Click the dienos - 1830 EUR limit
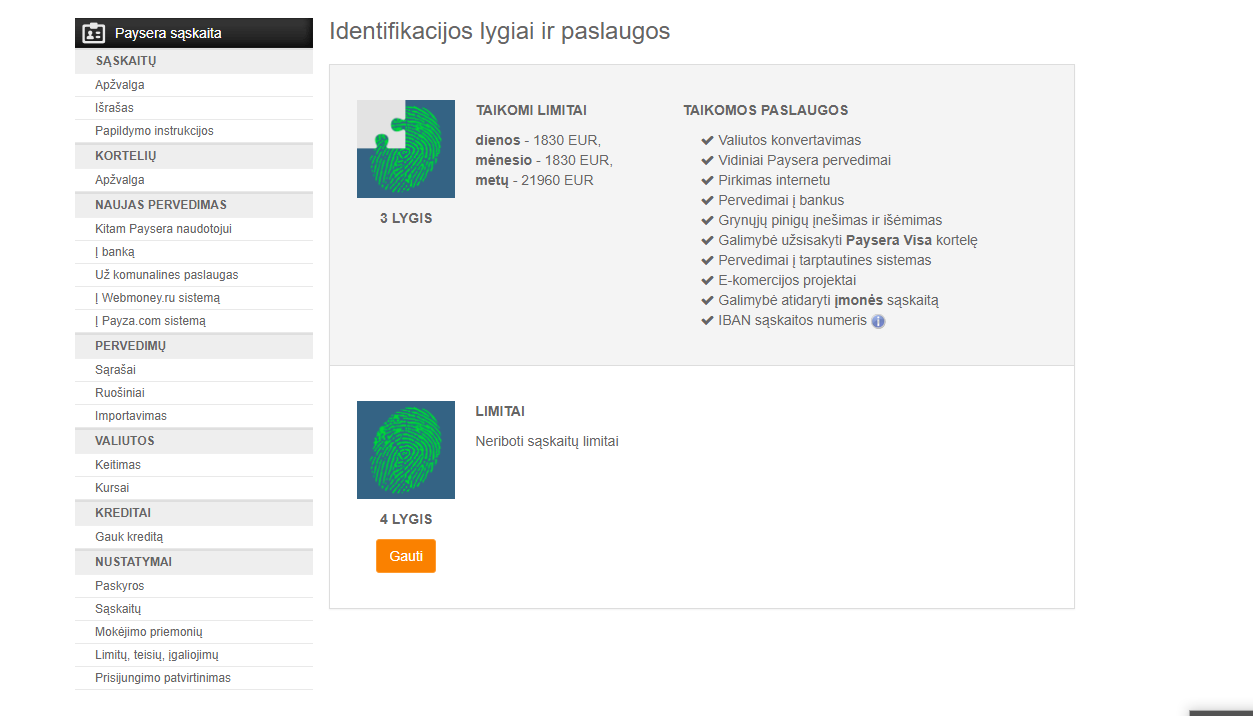The image size is (1253, 716). (539, 140)
